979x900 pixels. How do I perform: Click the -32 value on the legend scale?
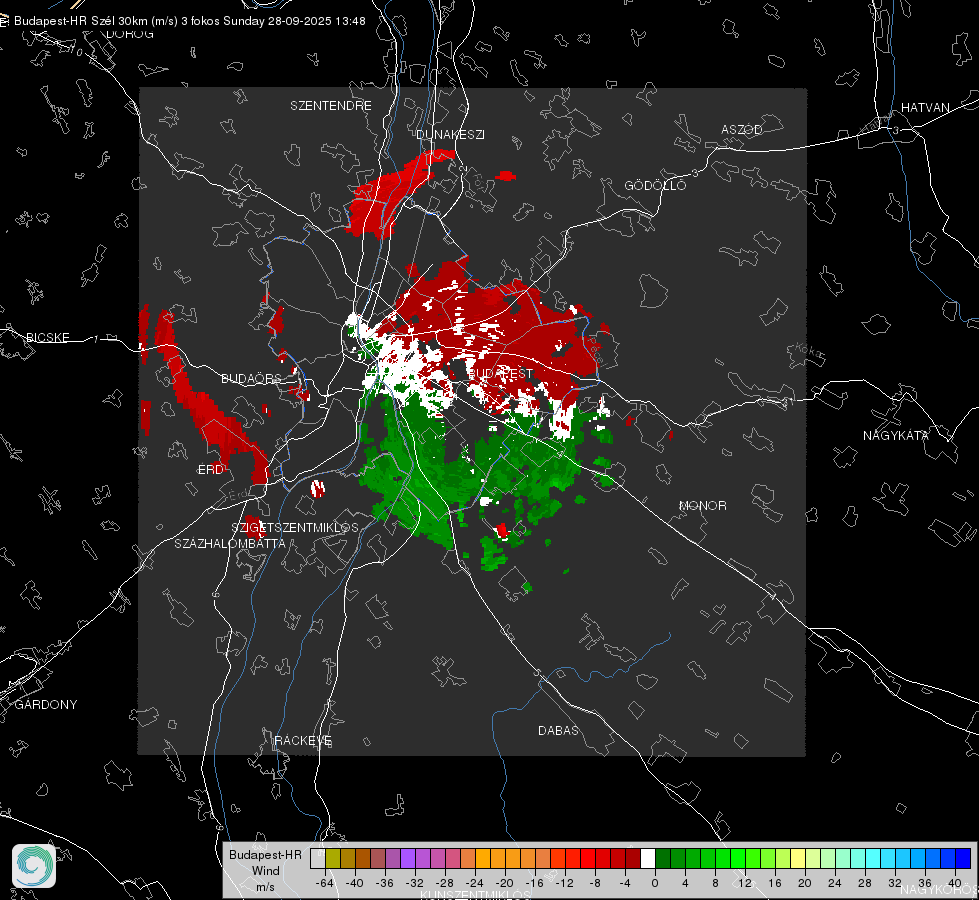(415, 883)
